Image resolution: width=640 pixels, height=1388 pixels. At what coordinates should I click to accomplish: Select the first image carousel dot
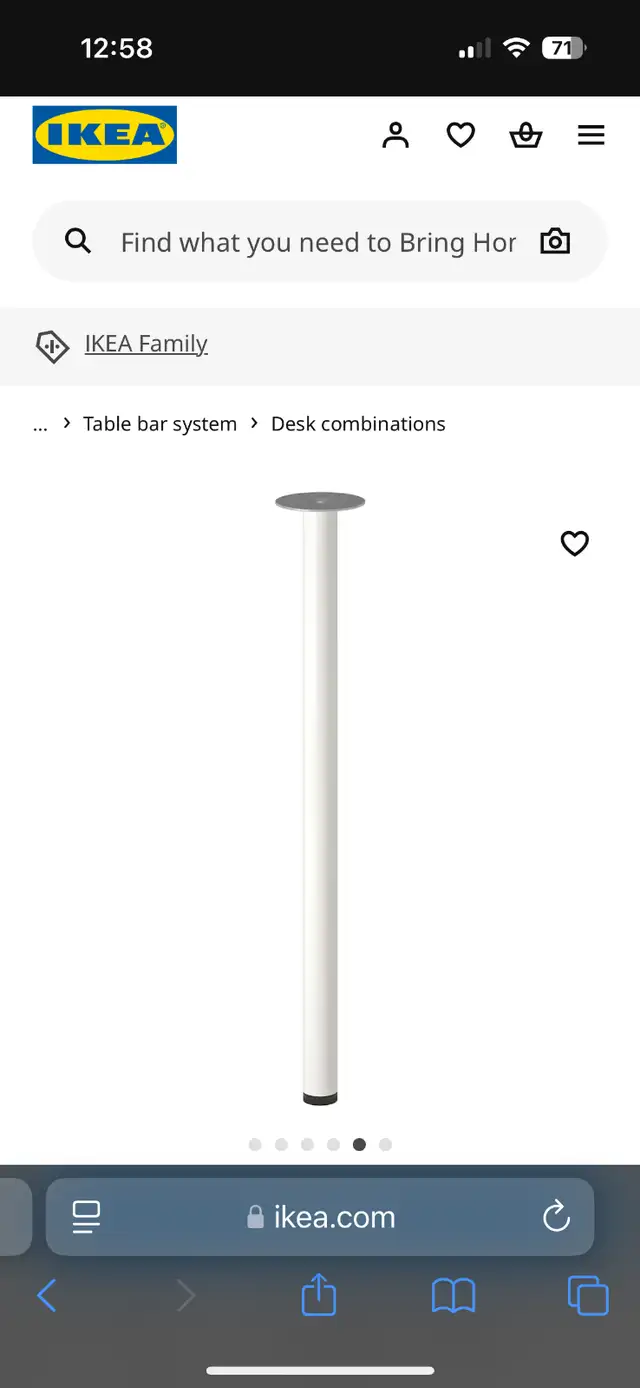pyautogui.click(x=255, y=1145)
